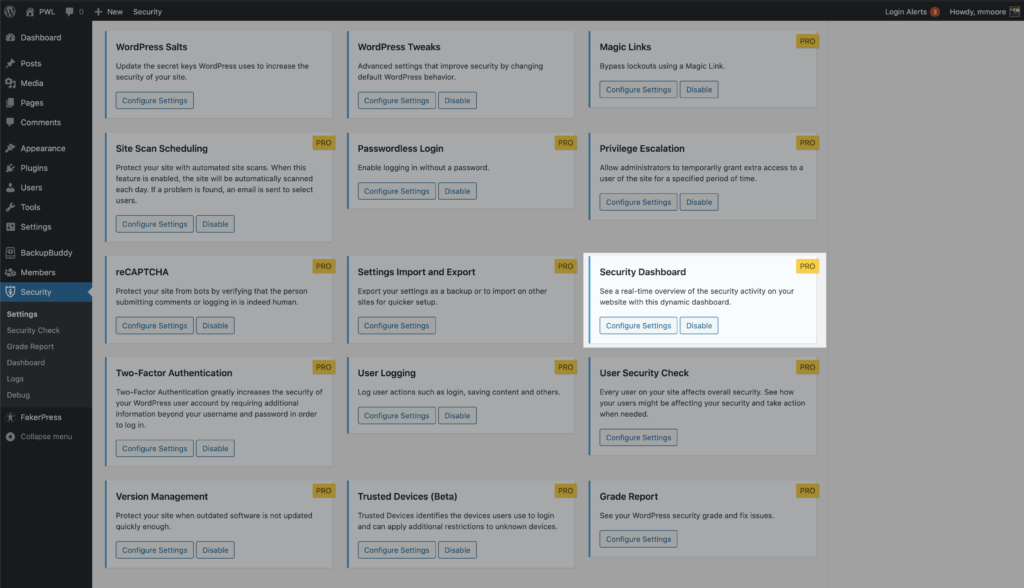Click the PRO badge on Security Dashboard
Viewport: 1024px width, 588px height.
(x=807, y=266)
